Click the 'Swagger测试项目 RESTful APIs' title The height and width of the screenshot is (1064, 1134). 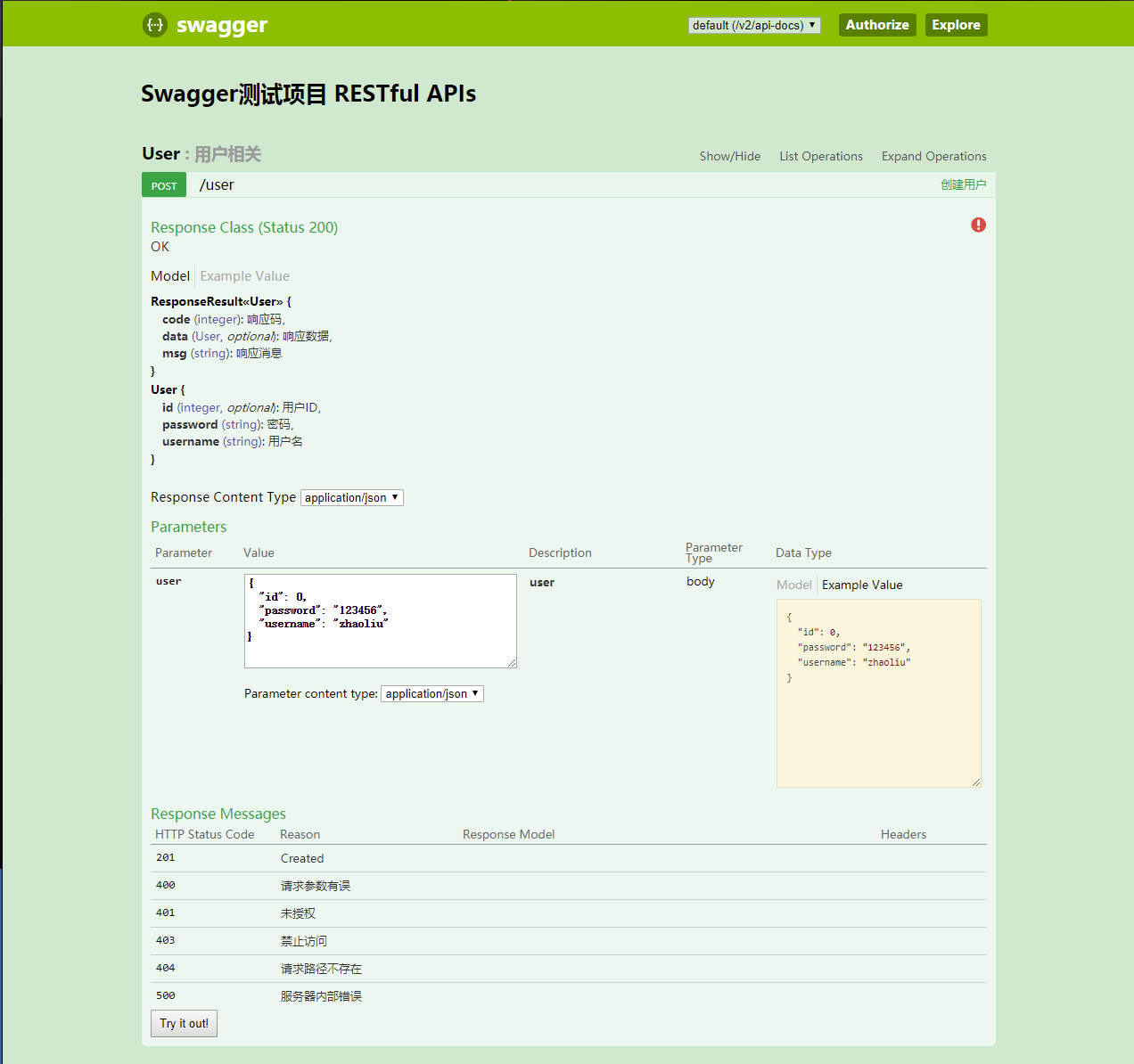pos(308,94)
